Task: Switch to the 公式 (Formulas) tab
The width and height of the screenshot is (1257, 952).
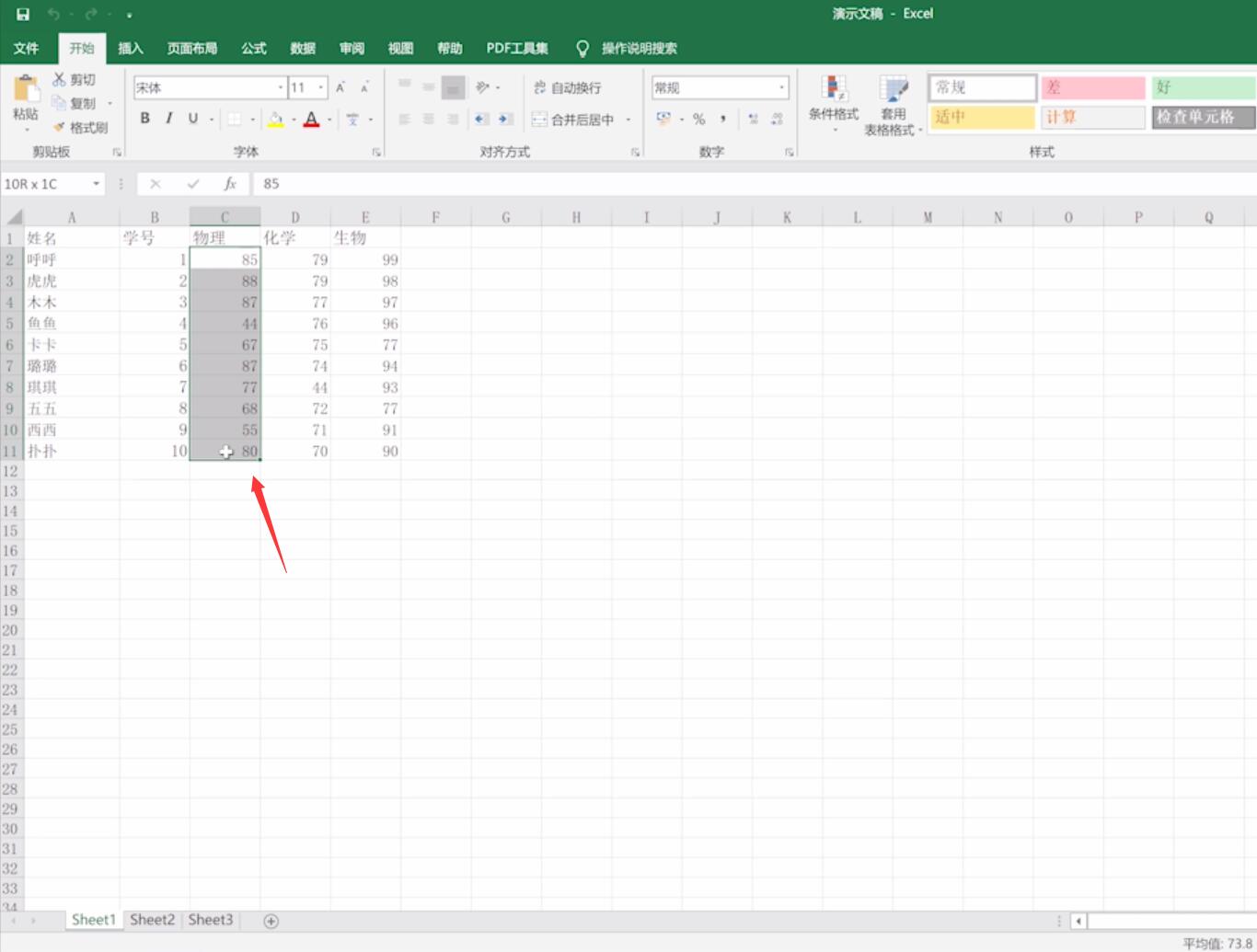Action: [254, 49]
